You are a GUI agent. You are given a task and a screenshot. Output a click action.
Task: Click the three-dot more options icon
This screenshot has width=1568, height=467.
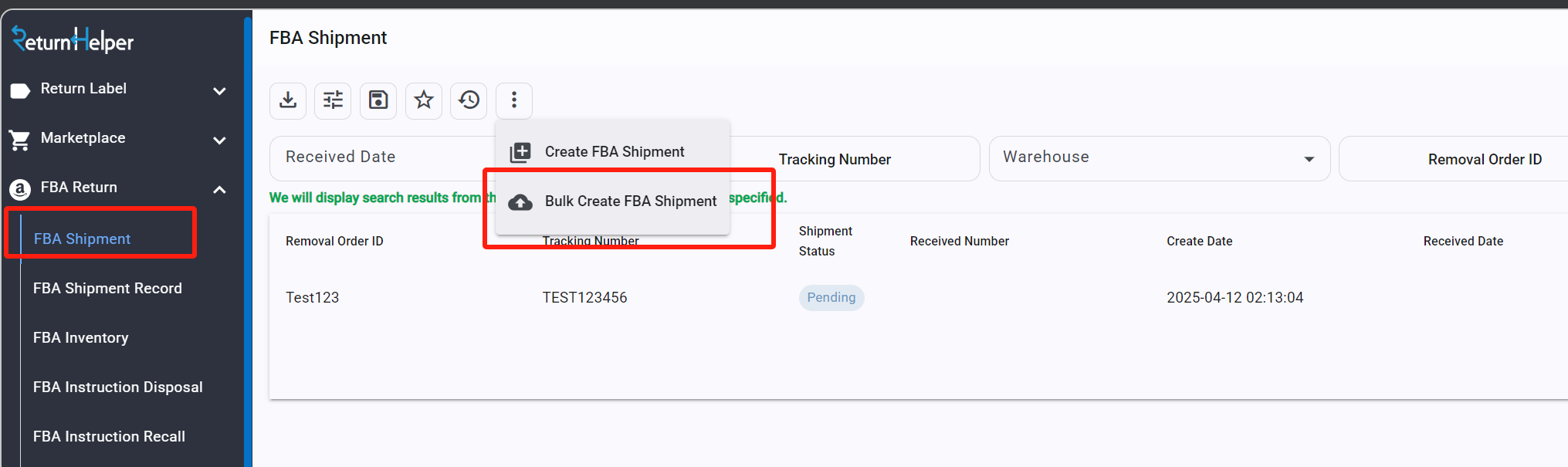(514, 100)
